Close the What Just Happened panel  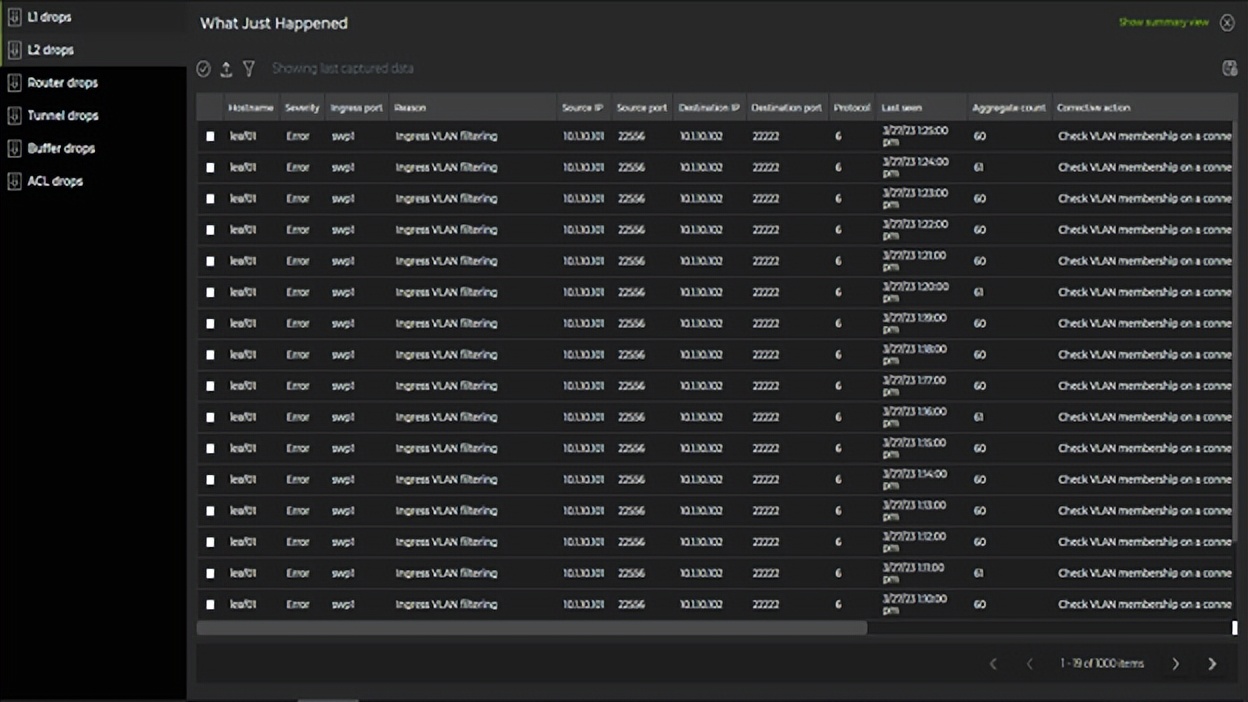tap(1227, 22)
